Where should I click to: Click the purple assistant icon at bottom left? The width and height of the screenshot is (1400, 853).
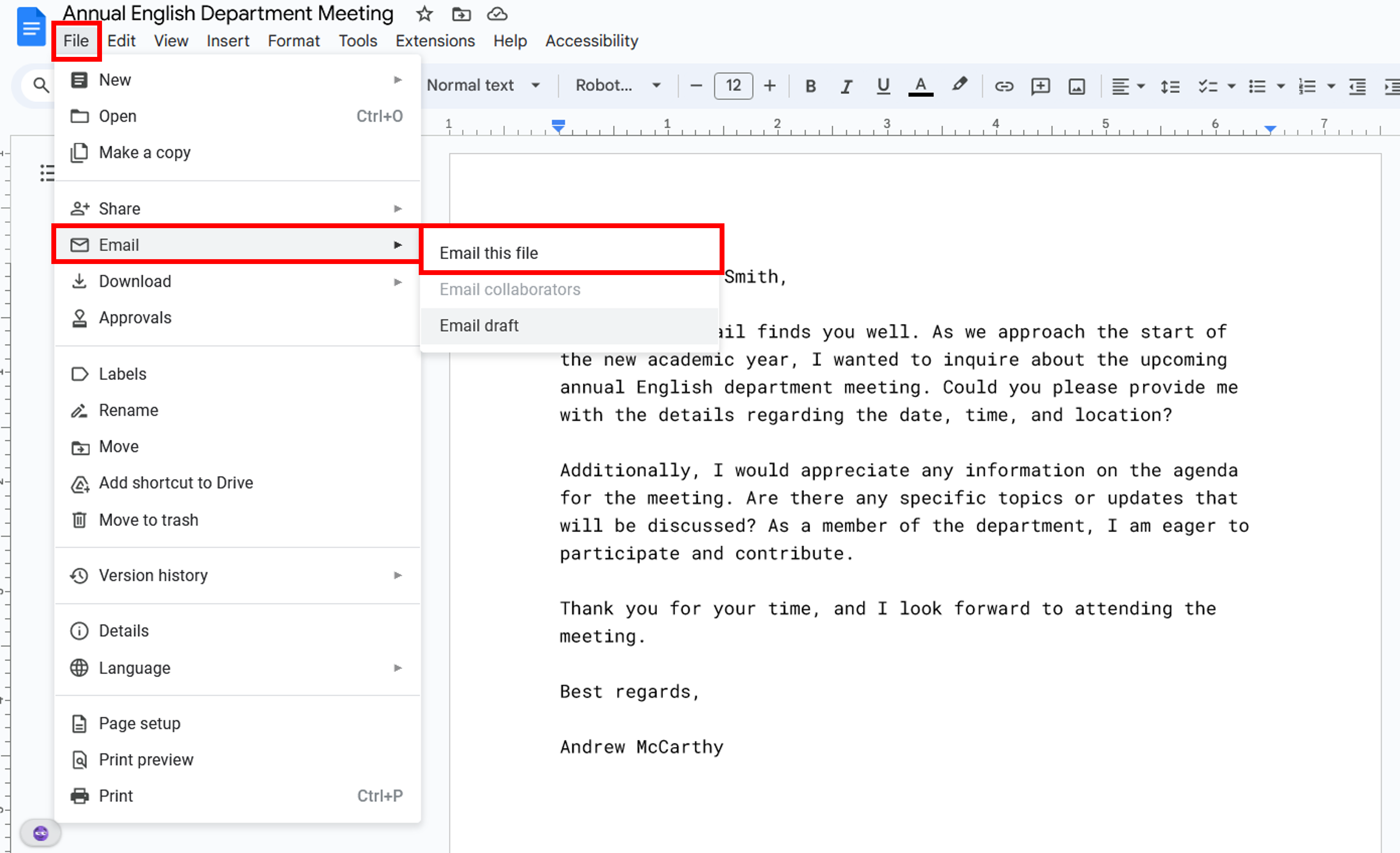40,833
